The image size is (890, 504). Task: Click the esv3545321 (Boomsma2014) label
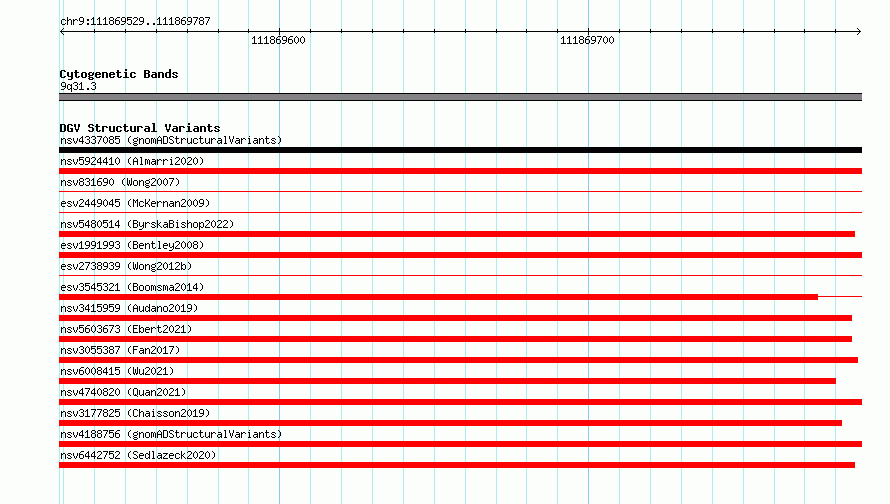[132, 287]
